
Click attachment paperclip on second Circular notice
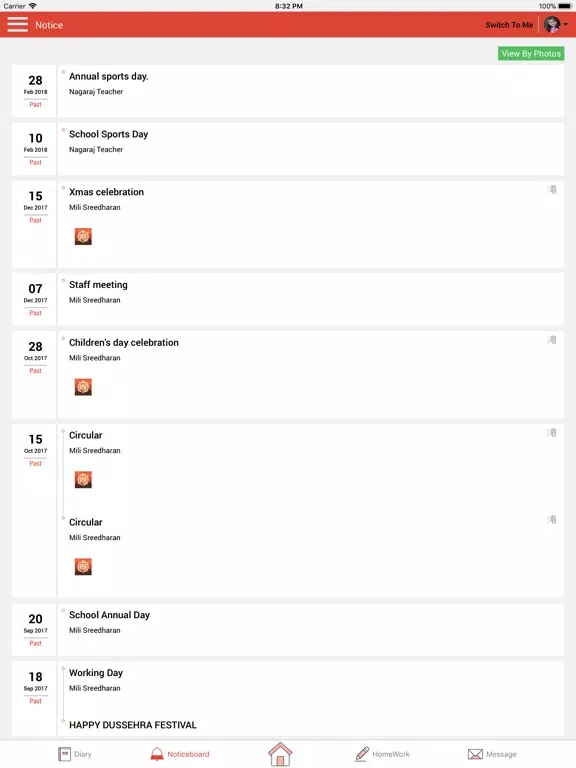(x=552, y=520)
